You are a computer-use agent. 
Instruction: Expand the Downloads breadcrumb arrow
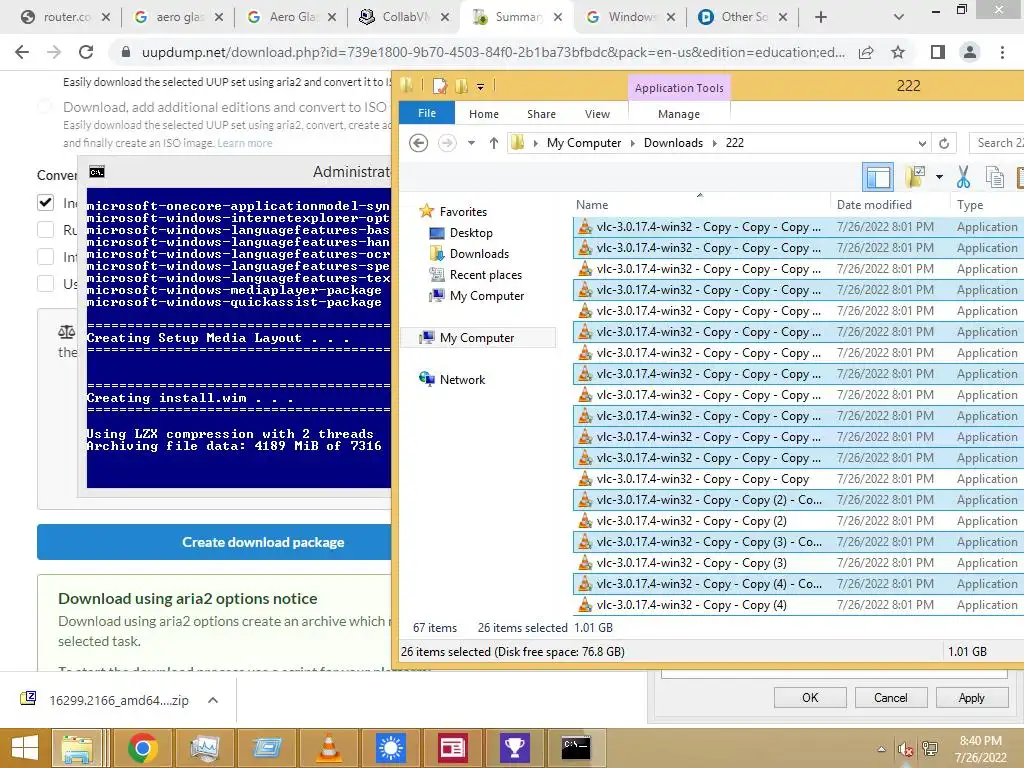click(x=714, y=143)
